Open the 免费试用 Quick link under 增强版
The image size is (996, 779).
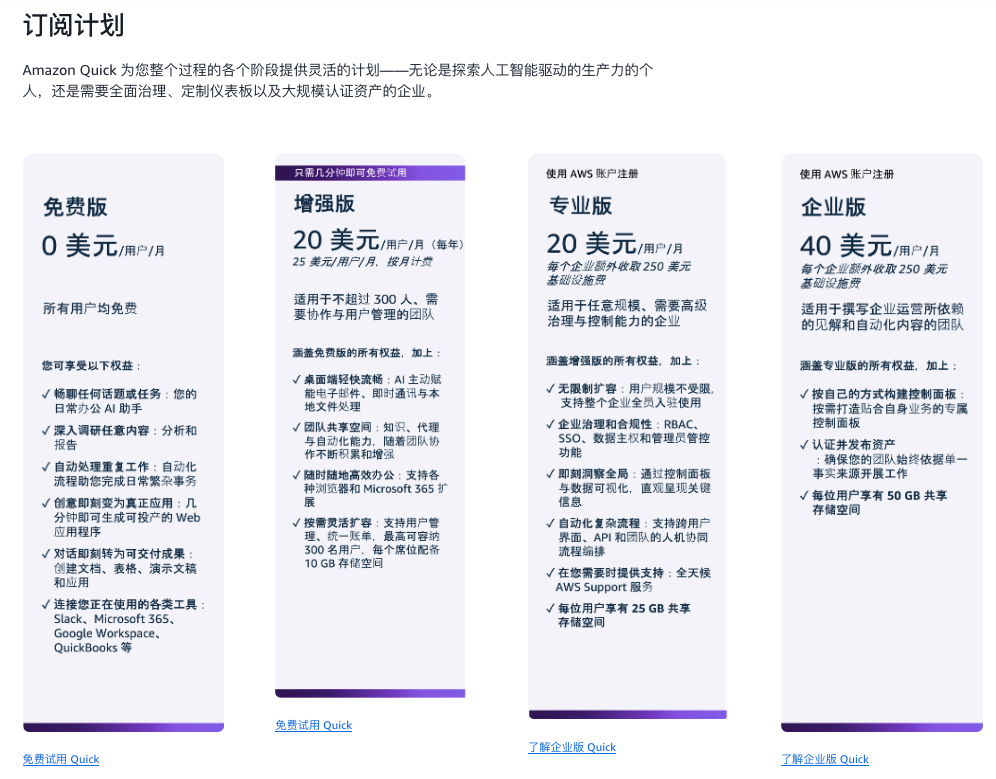click(x=313, y=725)
